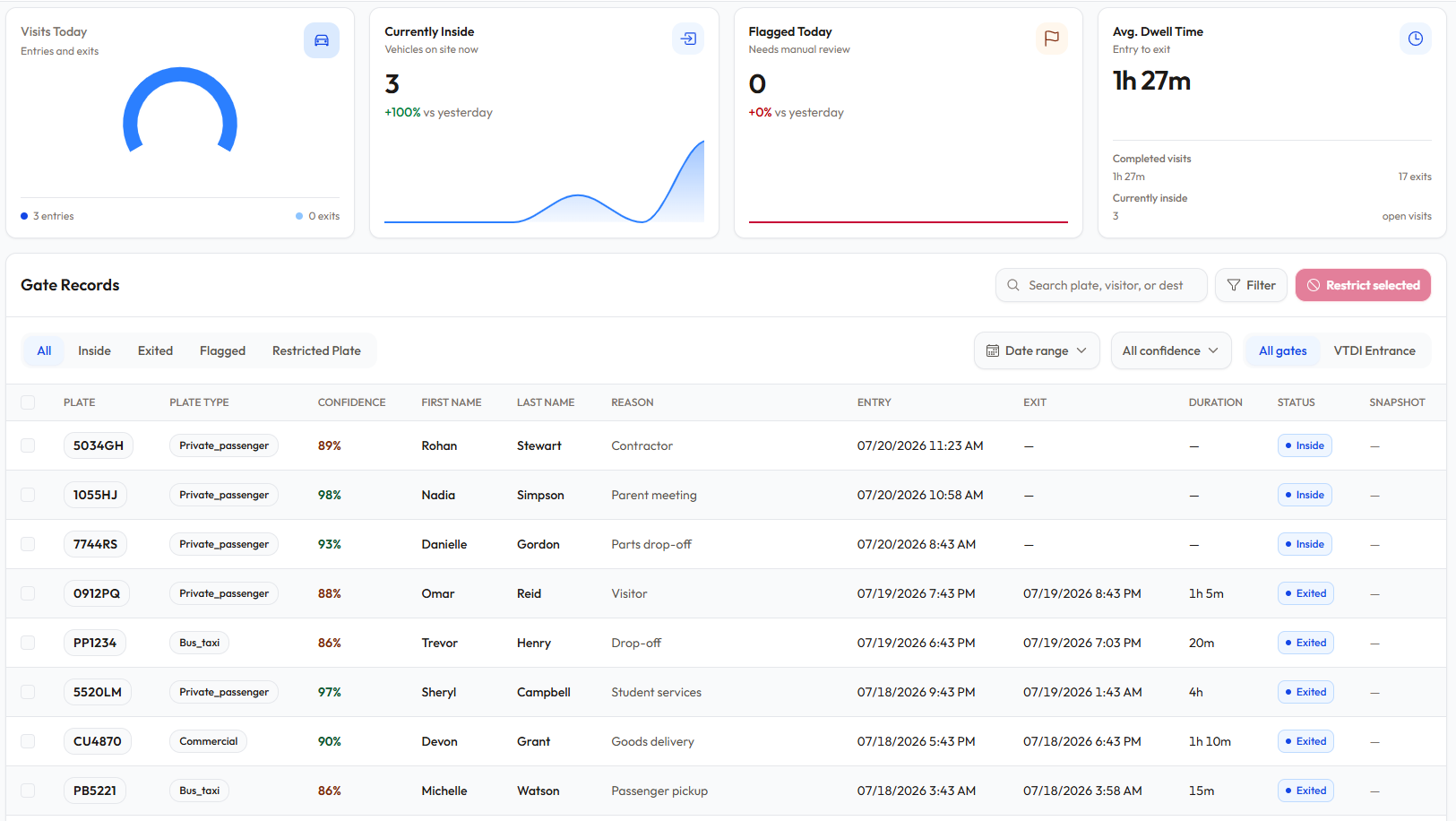Click plate badge PP1234
Screen dimensions: 1456x821
95,643
